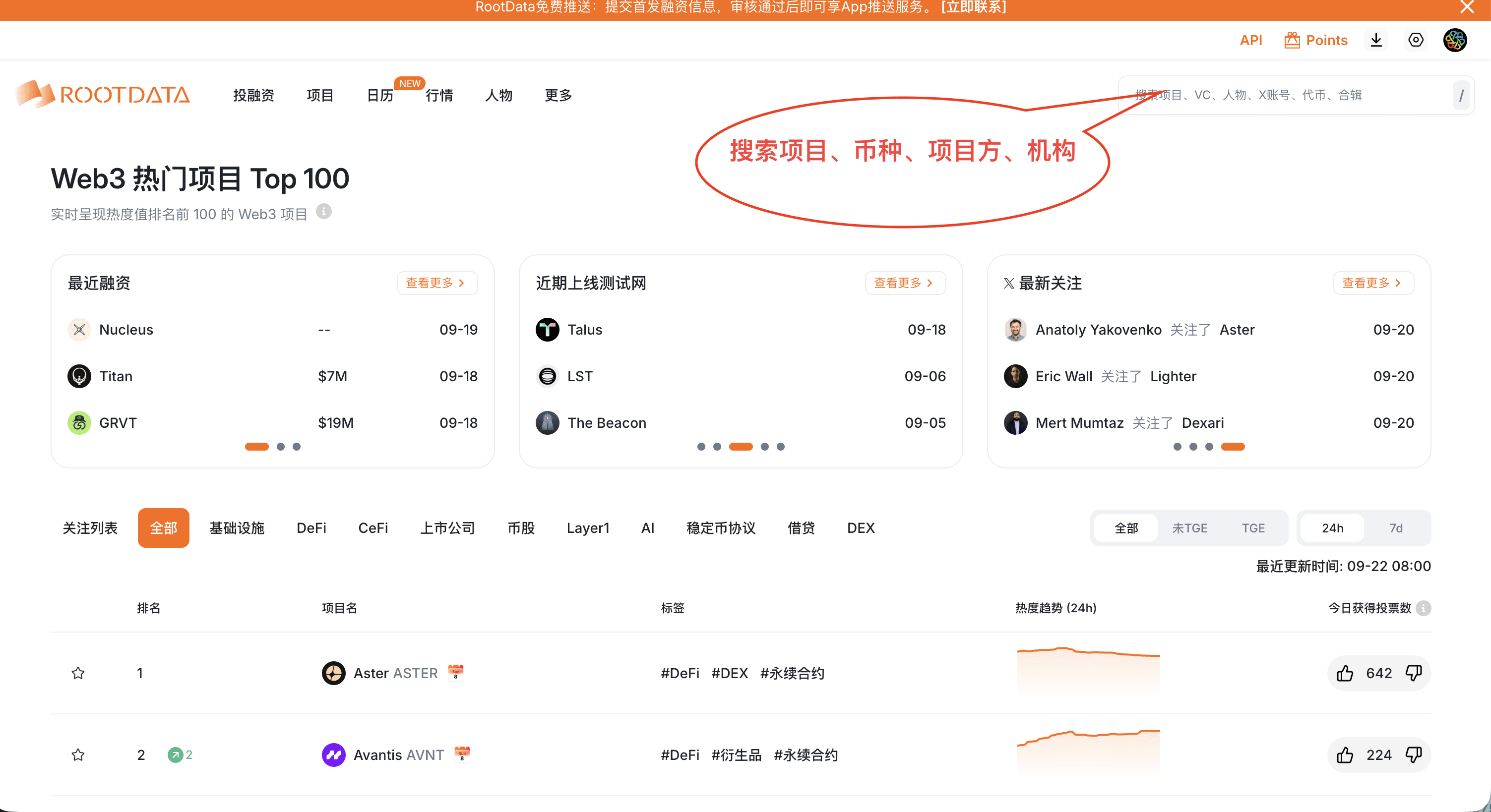Open the user profile avatar
Viewport: 1491px width, 812px height.
[x=1454, y=40]
